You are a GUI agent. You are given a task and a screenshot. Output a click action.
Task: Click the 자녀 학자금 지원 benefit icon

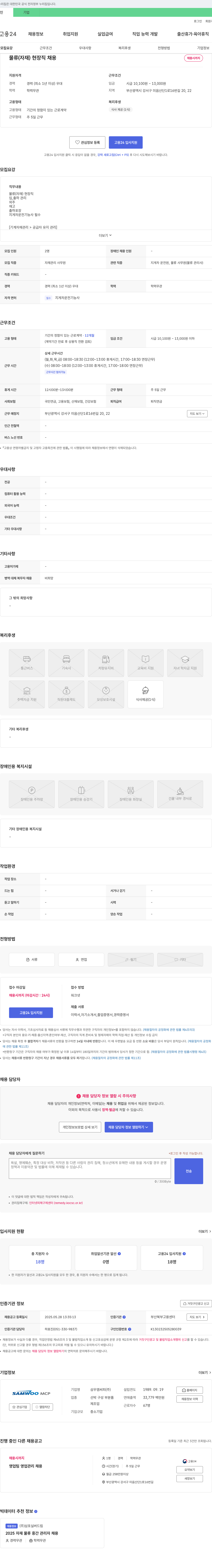coord(185,663)
